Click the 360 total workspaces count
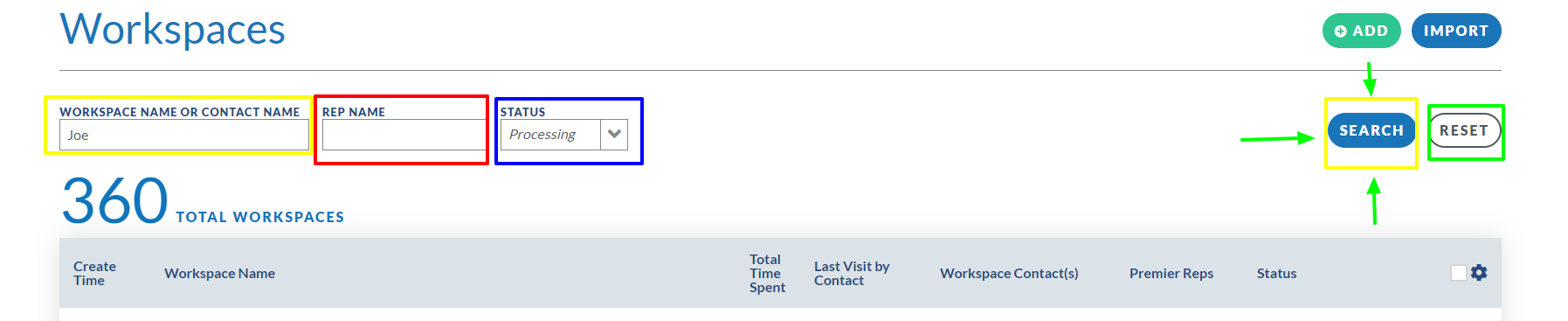This screenshot has height=321, width=1568. point(114,201)
